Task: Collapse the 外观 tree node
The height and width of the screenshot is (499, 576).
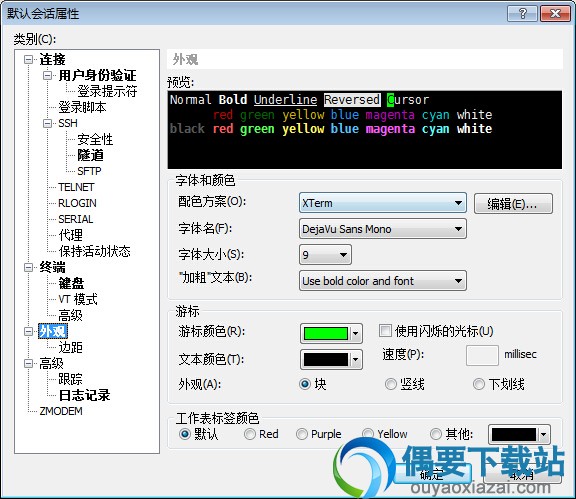Action: pos(28,331)
